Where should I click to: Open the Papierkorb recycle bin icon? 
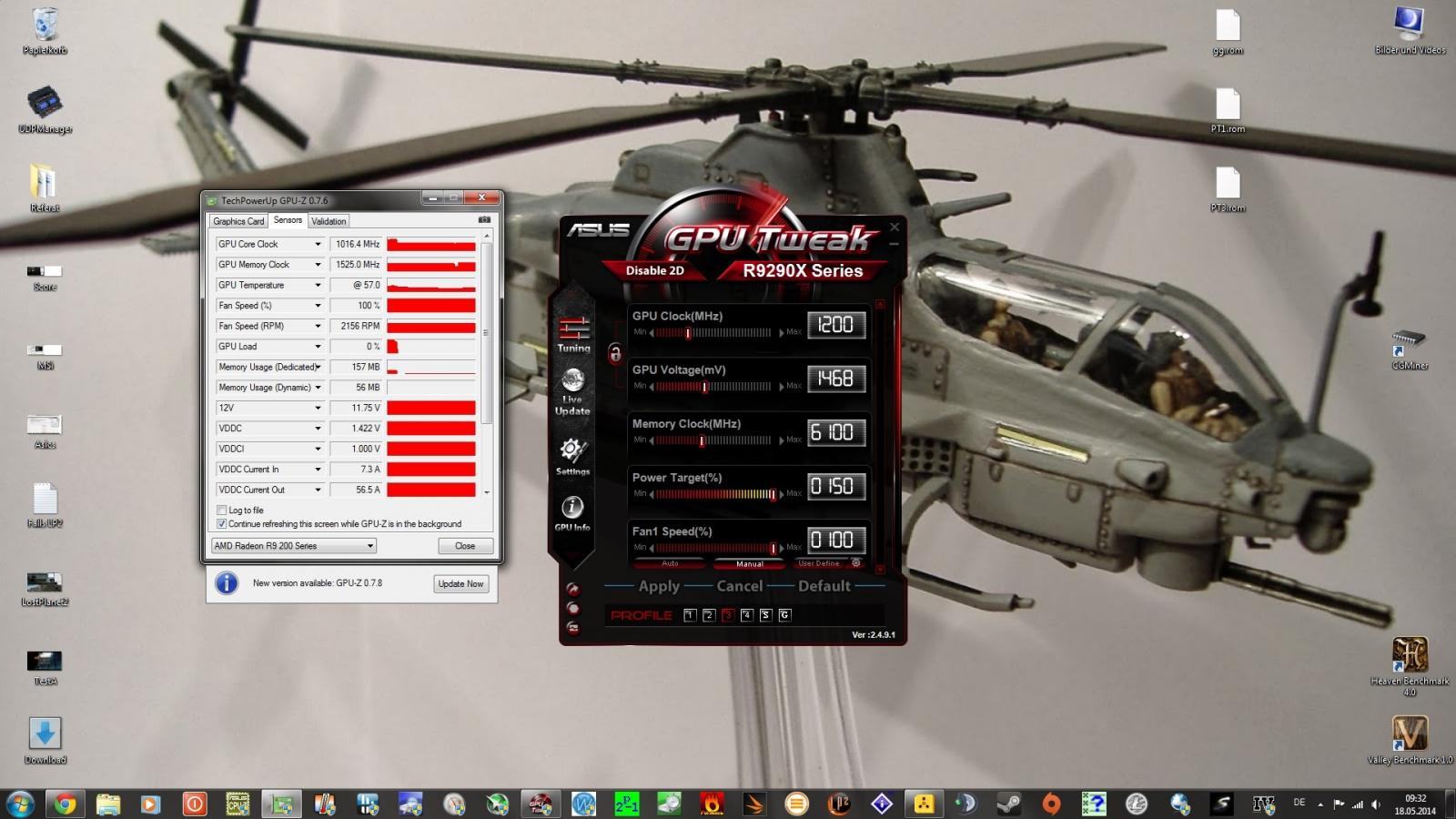[x=45, y=31]
